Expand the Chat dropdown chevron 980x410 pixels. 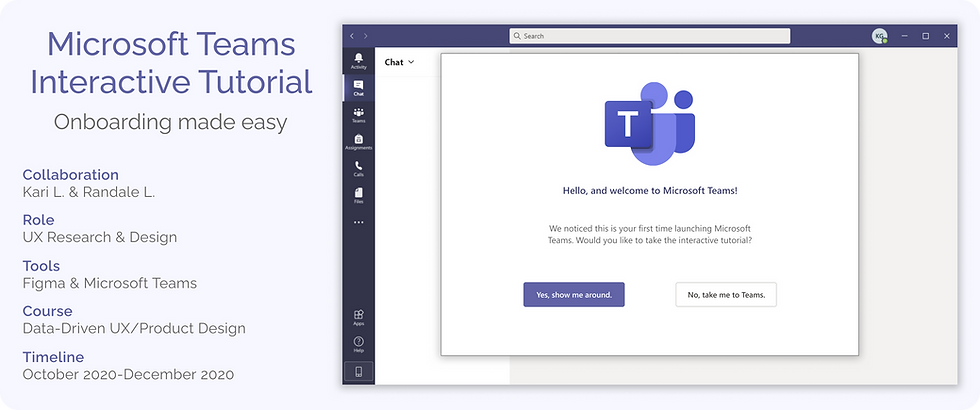coord(411,62)
